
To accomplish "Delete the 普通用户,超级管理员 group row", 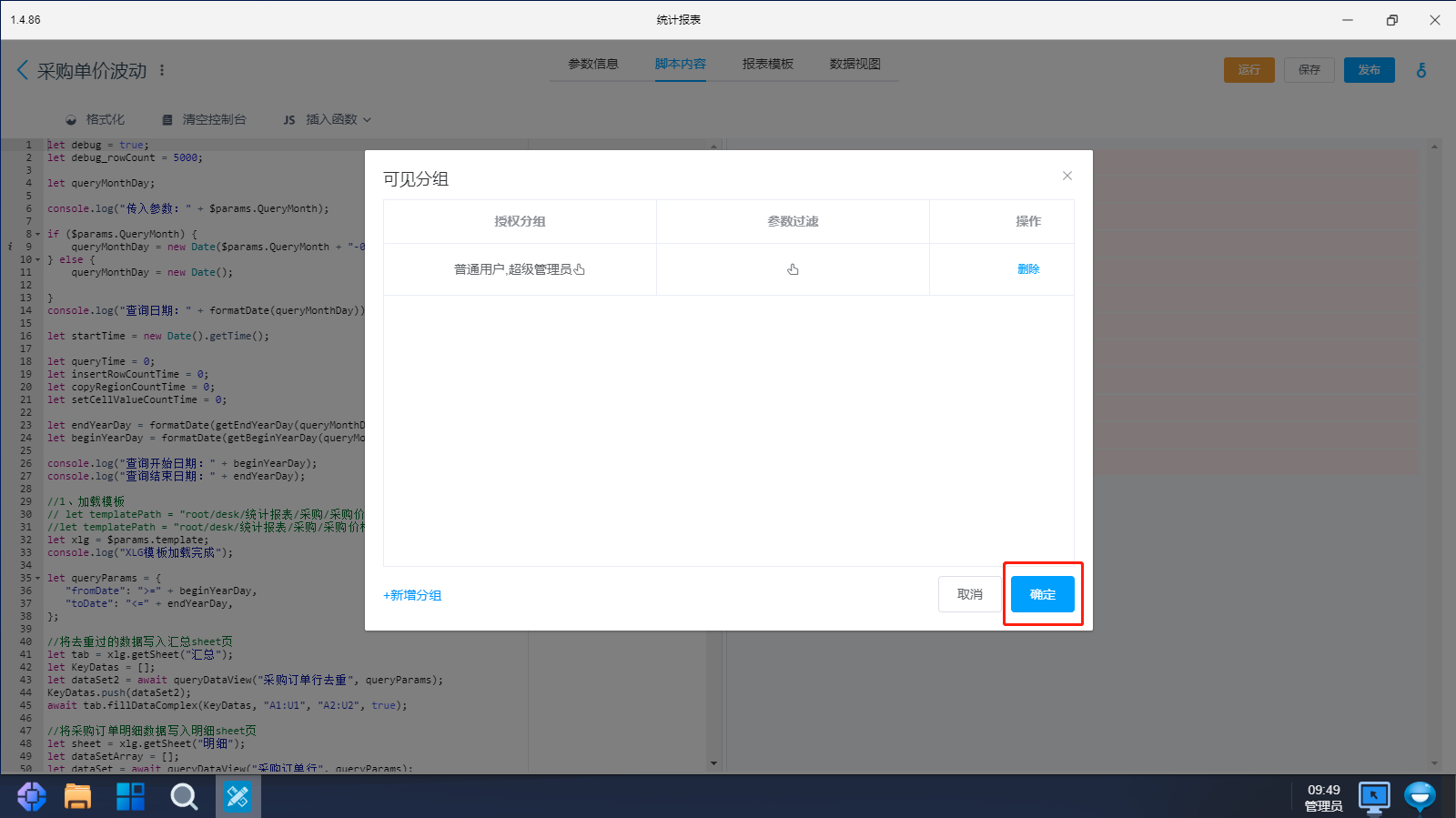I will click(x=1028, y=269).
